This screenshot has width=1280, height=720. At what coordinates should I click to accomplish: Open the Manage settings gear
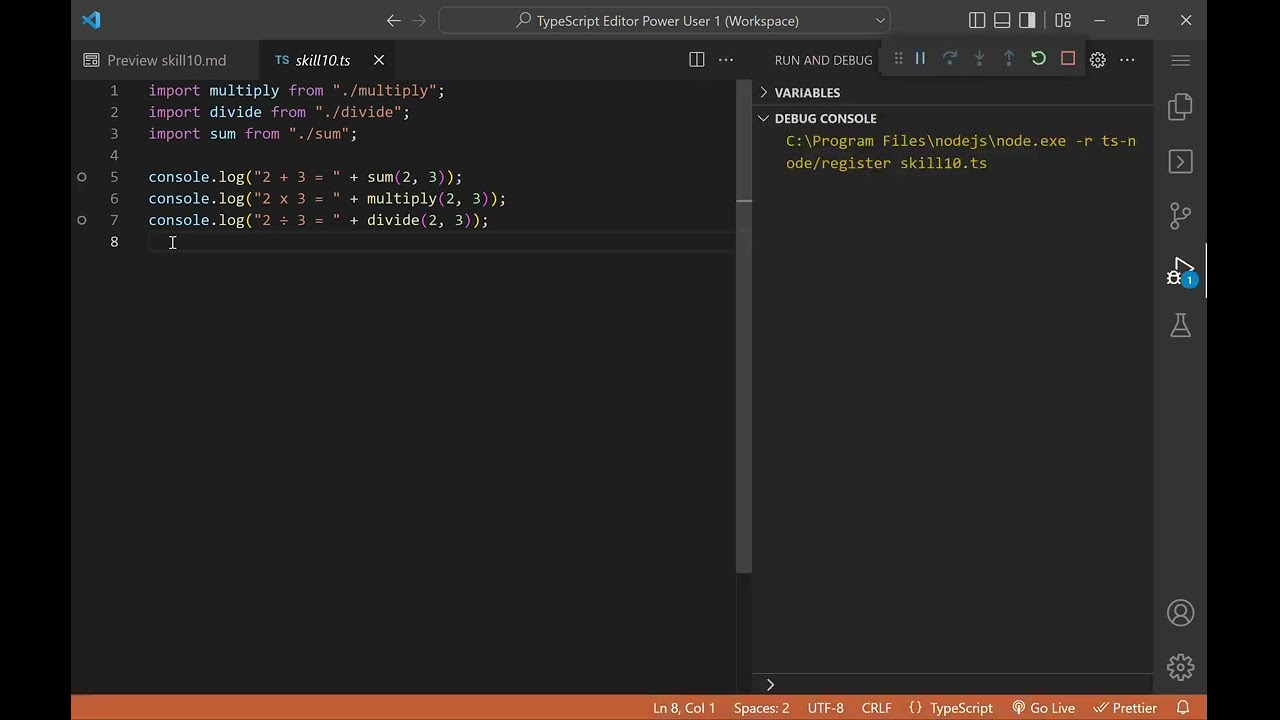[x=1181, y=667]
